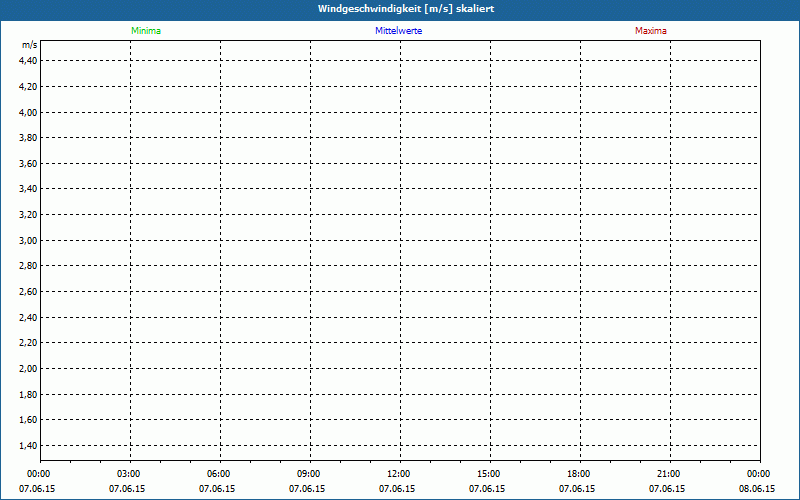Click the 09:00 time label

pyautogui.click(x=309, y=474)
